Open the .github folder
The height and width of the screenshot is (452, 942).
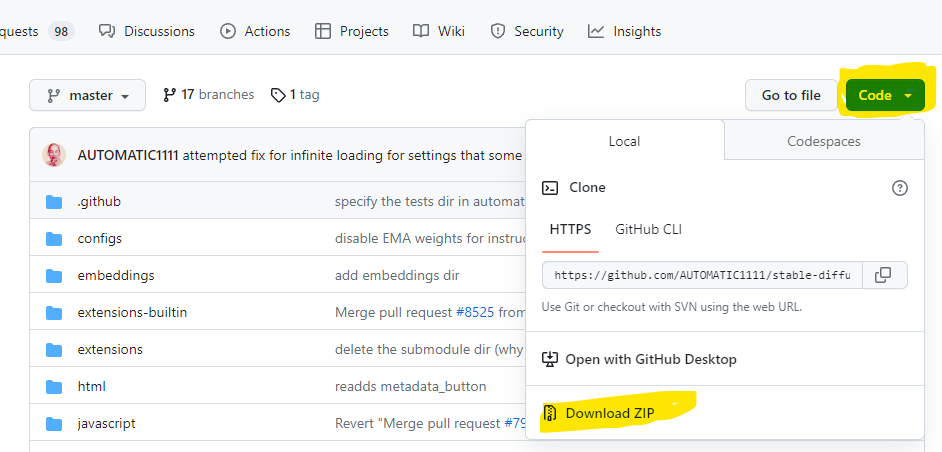[x=99, y=201]
